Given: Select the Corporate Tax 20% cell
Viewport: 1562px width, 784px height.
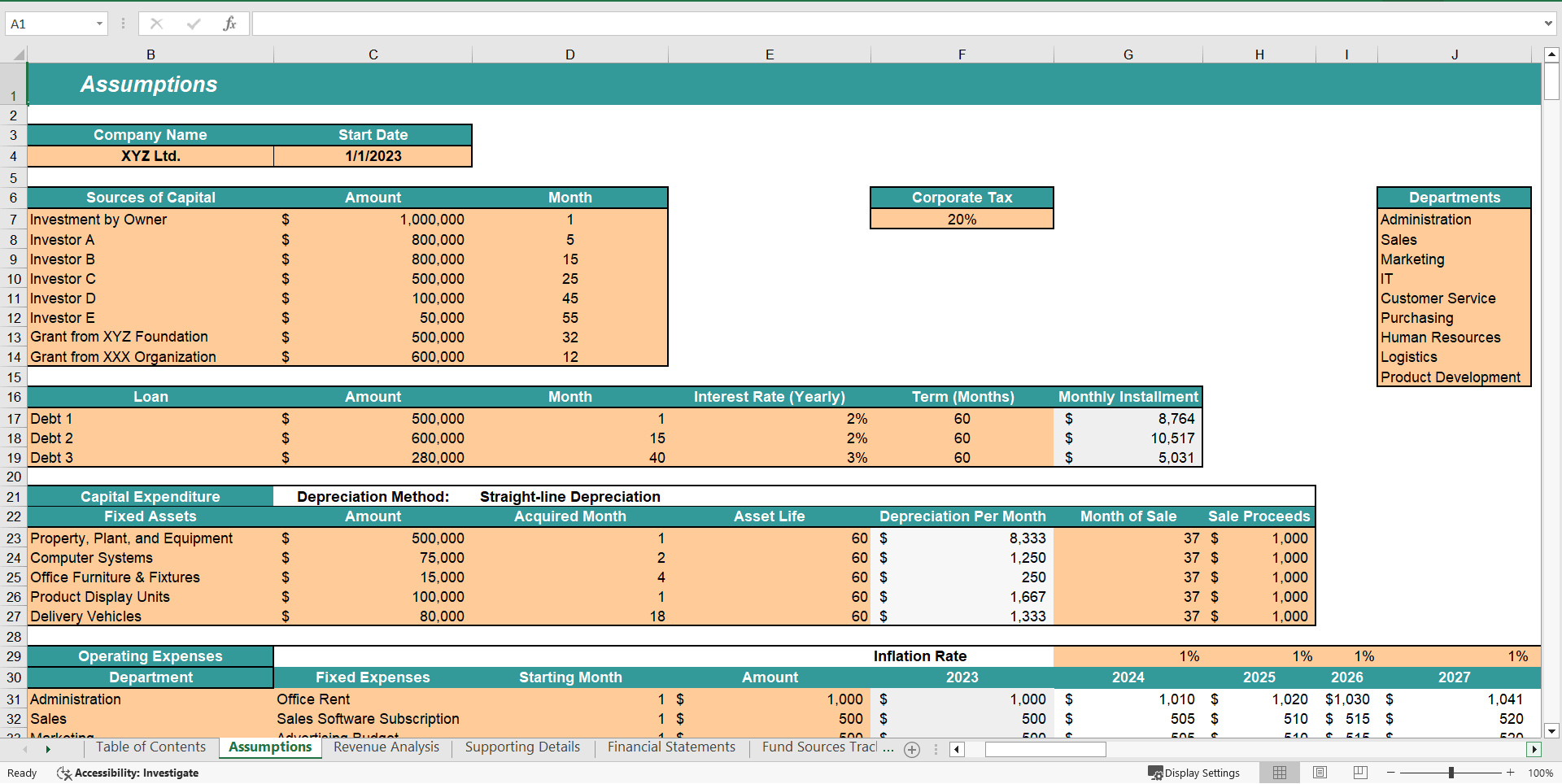Looking at the screenshot, I should [x=962, y=219].
